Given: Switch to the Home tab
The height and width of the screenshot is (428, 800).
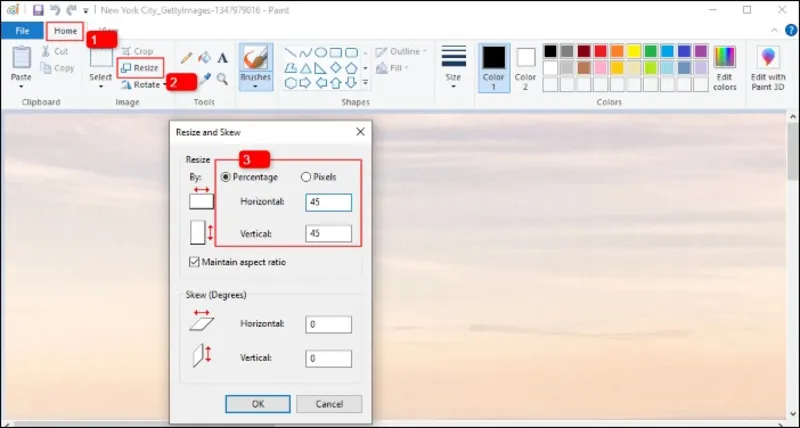Looking at the screenshot, I should pyautogui.click(x=65, y=32).
